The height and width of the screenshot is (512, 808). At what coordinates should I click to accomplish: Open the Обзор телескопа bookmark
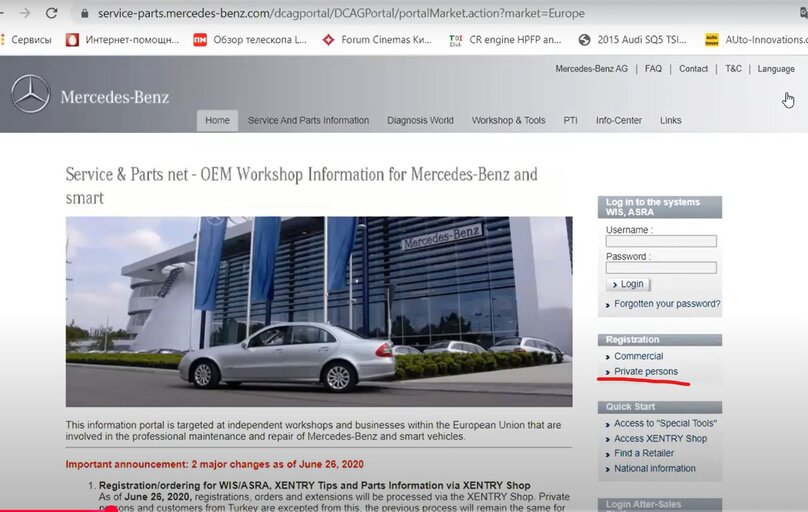pyautogui.click(x=250, y=40)
